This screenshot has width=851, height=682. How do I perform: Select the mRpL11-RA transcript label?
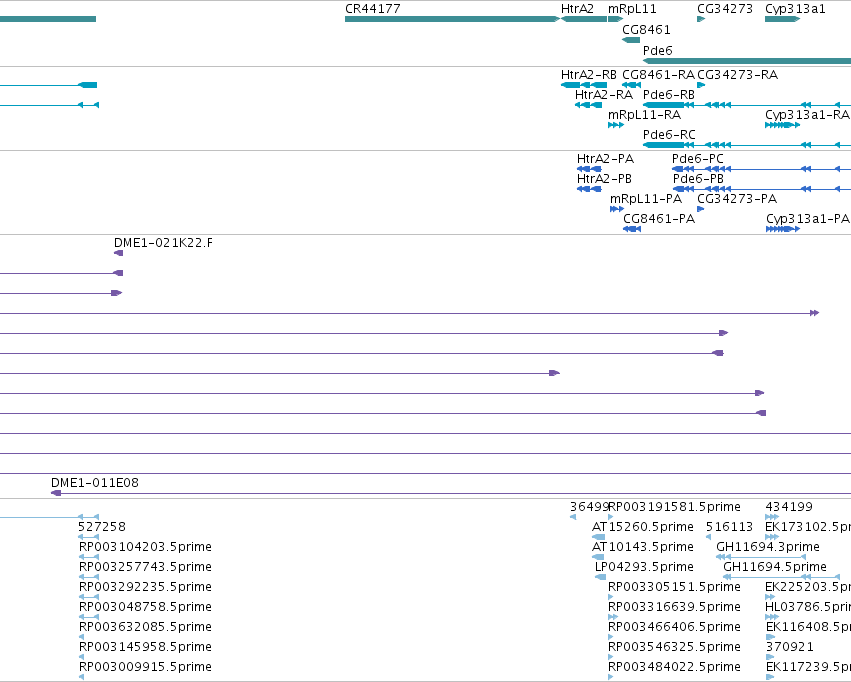tap(644, 115)
